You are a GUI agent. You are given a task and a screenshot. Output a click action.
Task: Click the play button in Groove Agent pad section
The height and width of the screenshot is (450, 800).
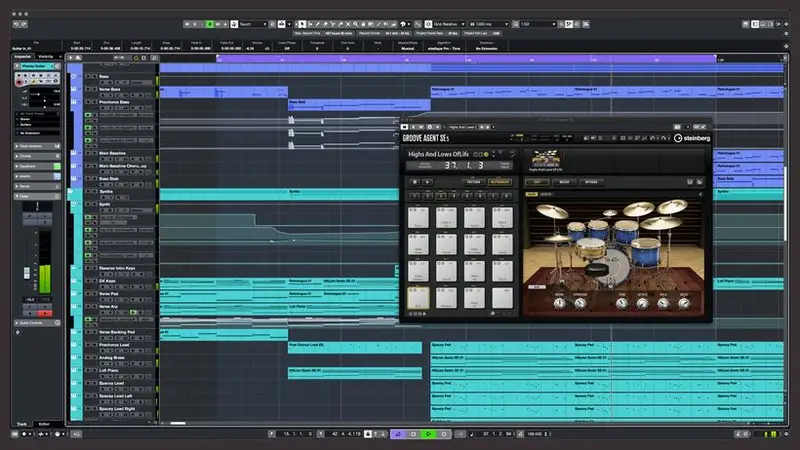click(x=428, y=182)
